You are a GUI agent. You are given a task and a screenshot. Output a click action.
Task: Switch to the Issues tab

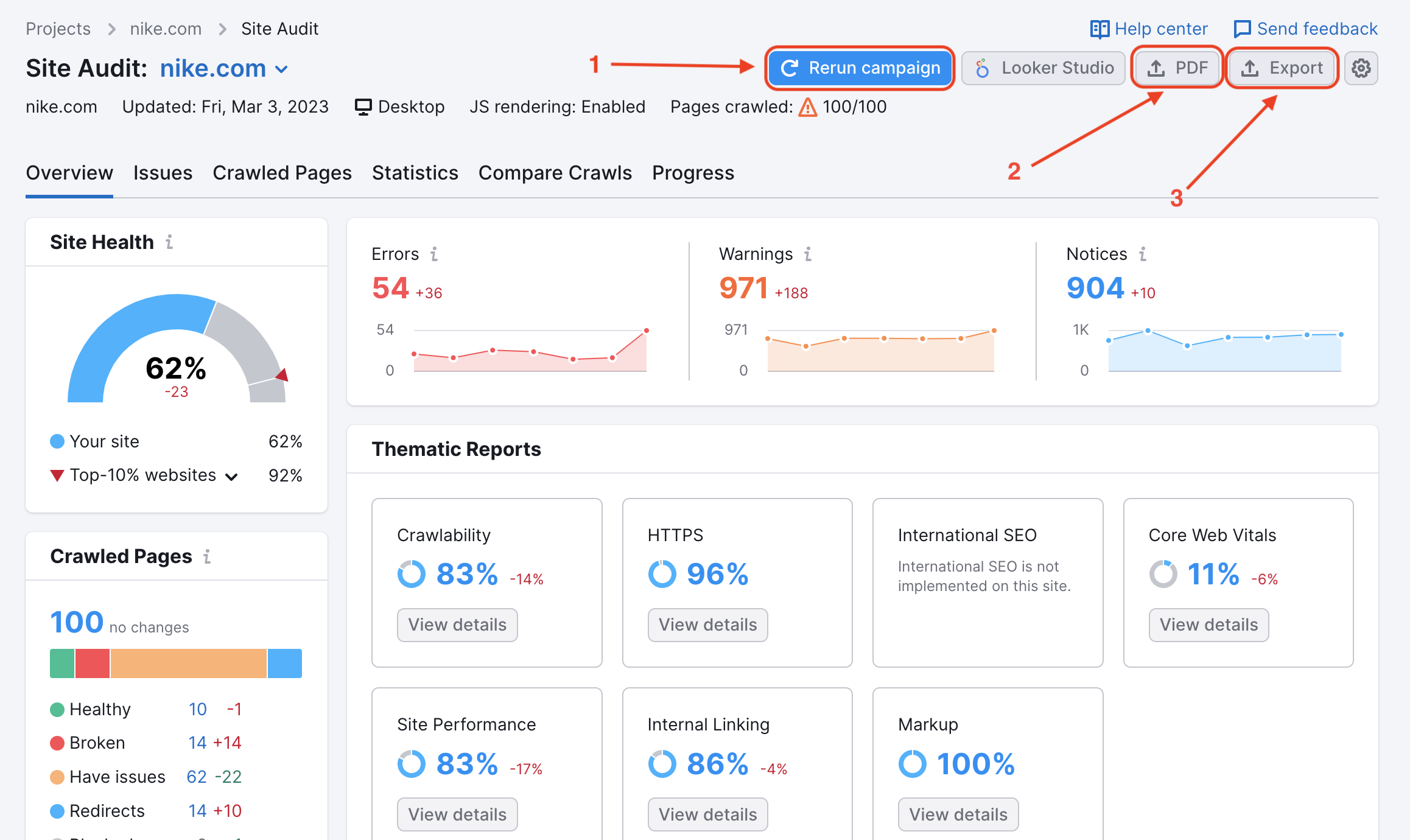click(163, 173)
